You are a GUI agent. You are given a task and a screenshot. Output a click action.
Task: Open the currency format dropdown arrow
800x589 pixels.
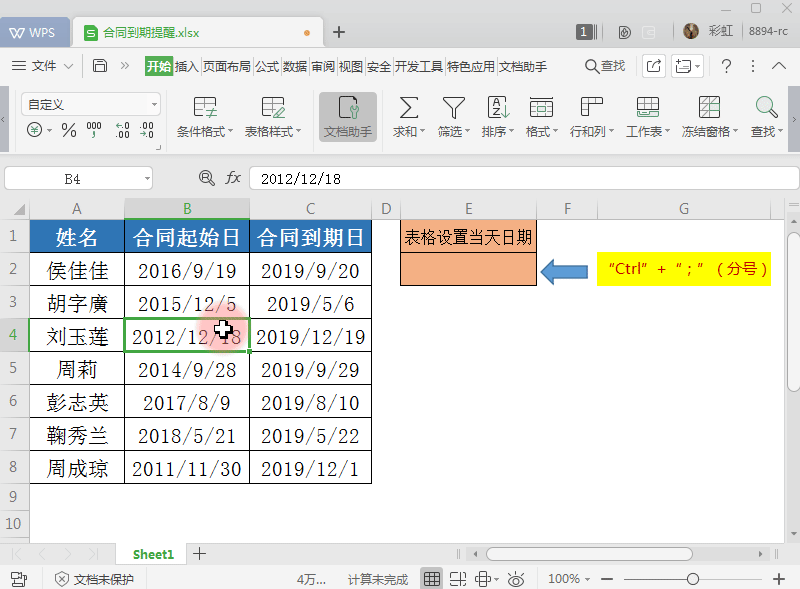(49, 131)
